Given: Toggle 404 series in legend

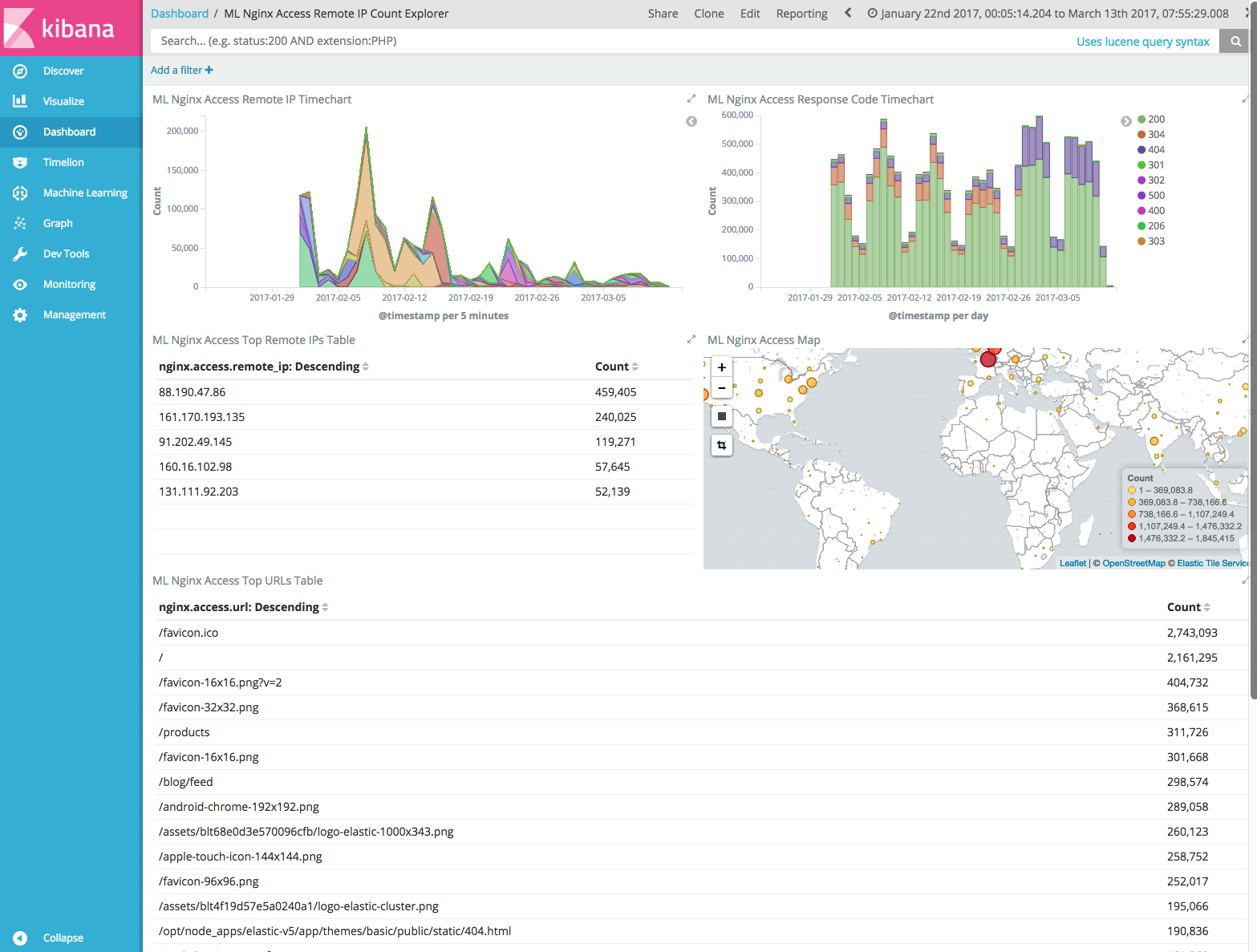Looking at the screenshot, I should pyautogui.click(x=1151, y=150).
